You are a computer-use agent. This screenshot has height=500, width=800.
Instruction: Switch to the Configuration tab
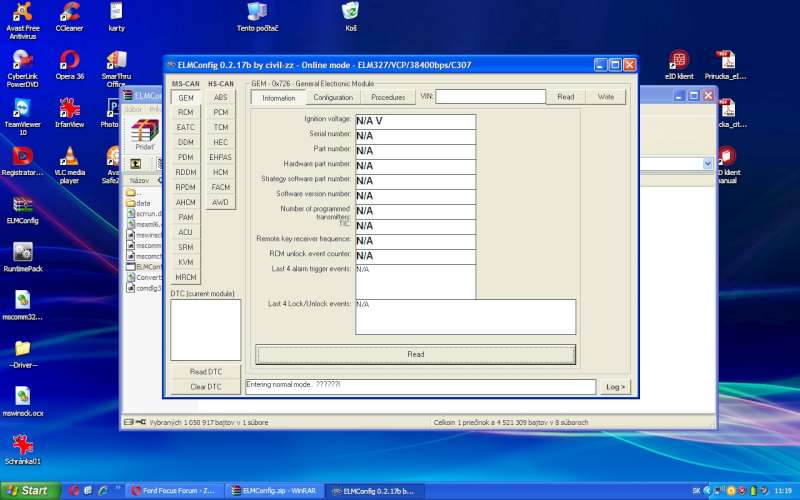333,98
